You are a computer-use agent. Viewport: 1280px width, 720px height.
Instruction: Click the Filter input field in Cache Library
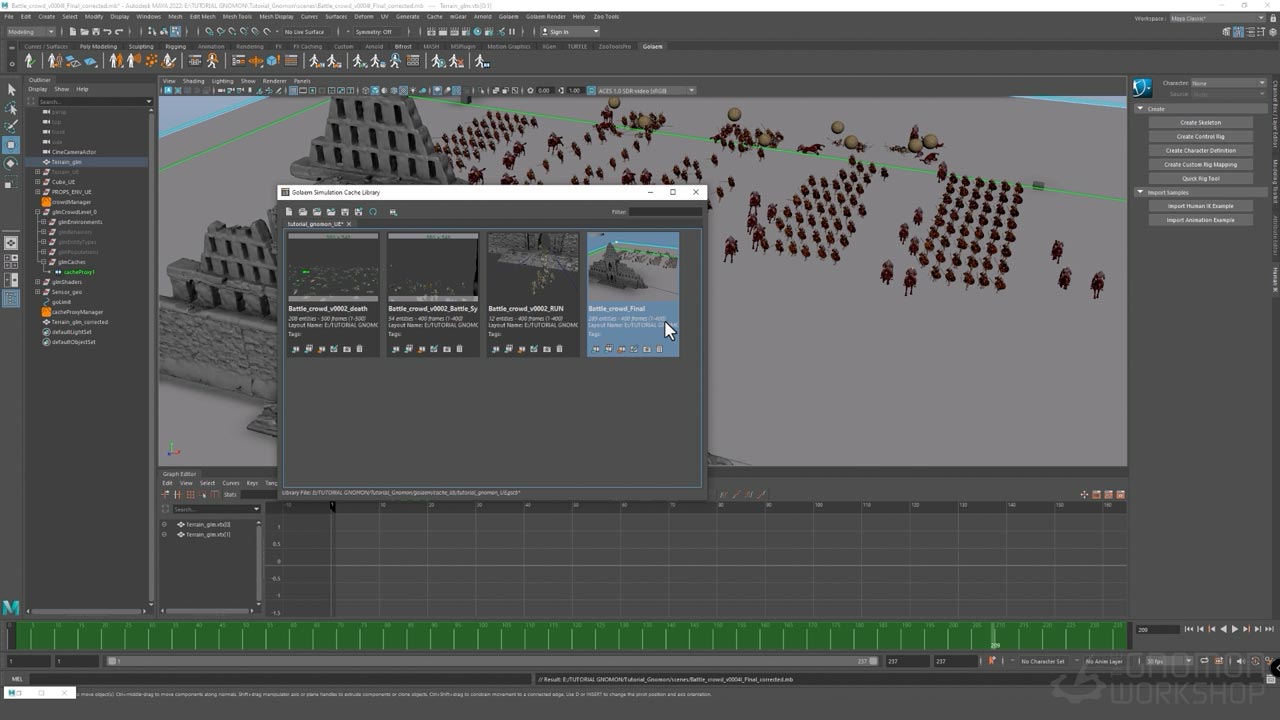tap(665, 212)
